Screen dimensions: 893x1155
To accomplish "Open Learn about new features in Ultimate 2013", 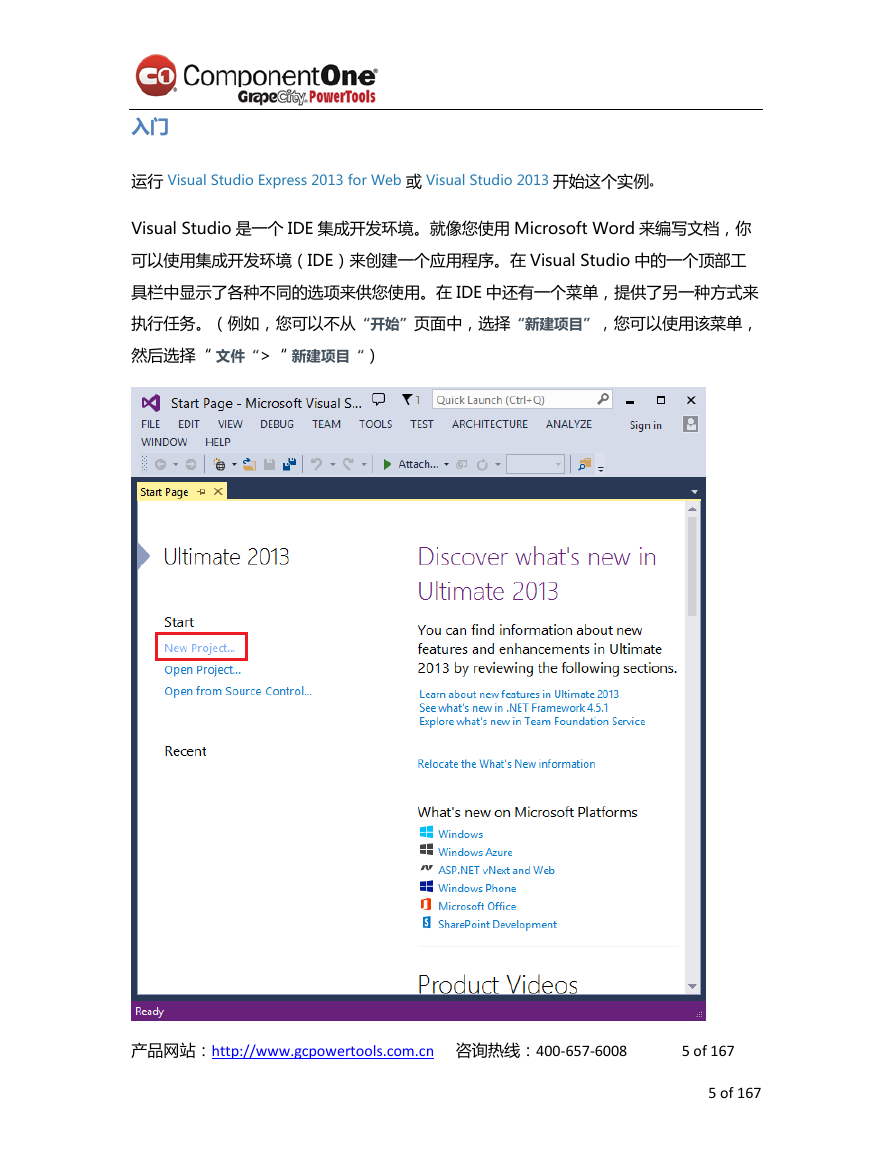I will point(519,694).
